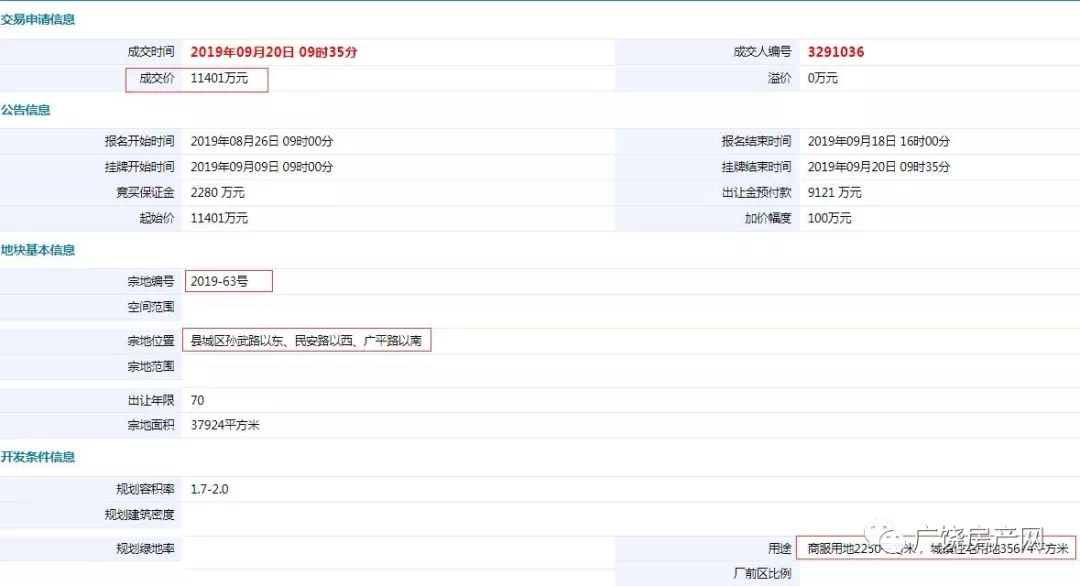Click the 成交人编号 value 3291036

tap(835, 52)
